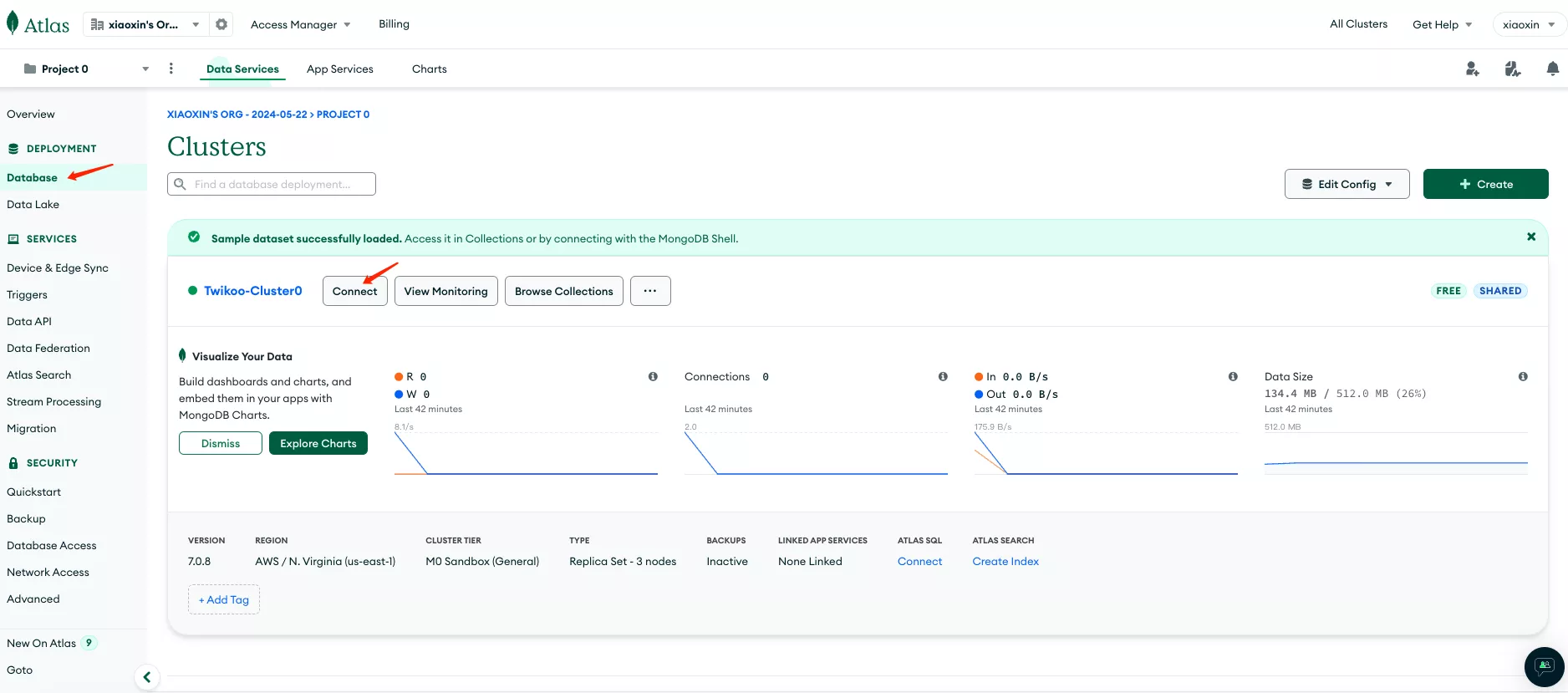Open Triggers in sidebar
This screenshot has height=693, width=1568.
(27, 294)
